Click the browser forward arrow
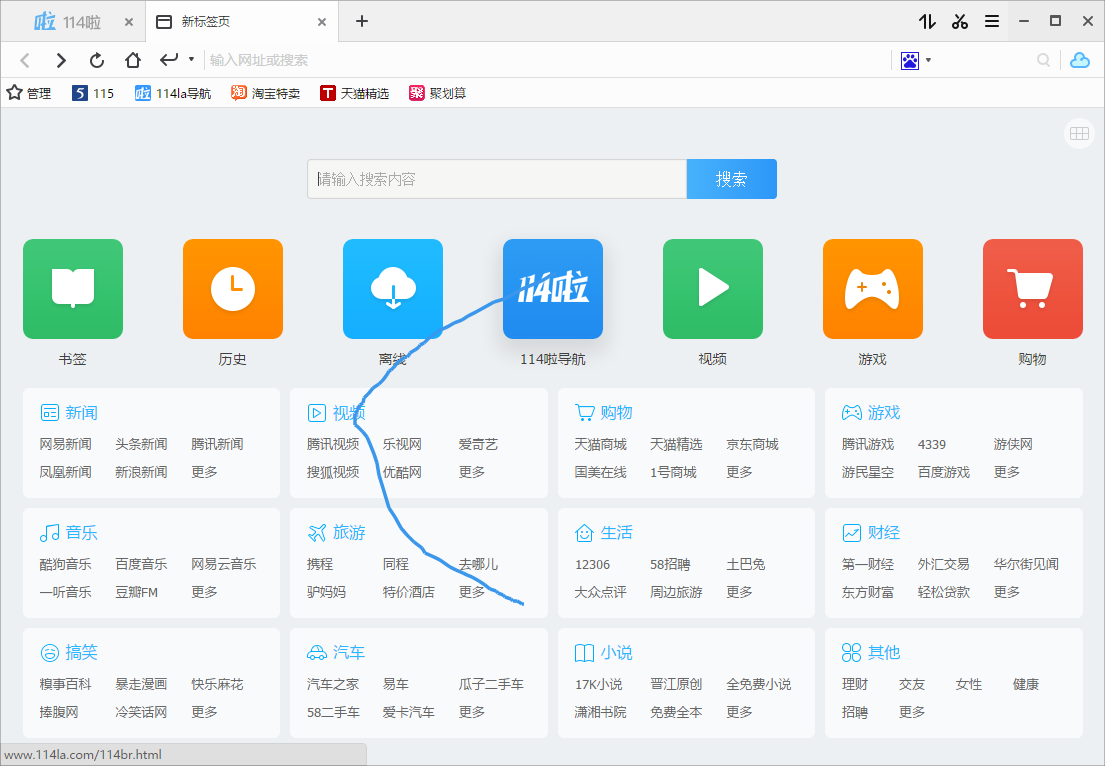1105x766 pixels. 61,61
